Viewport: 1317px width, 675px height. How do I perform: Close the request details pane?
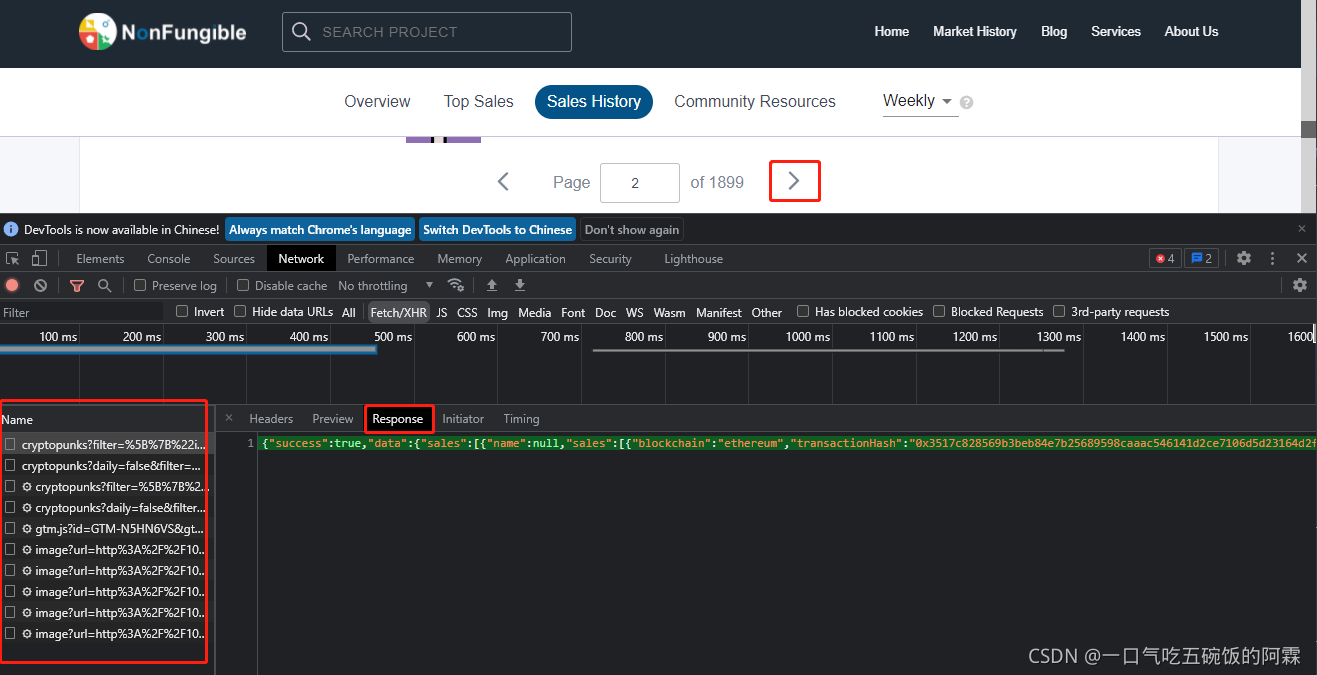tap(228, 418)
